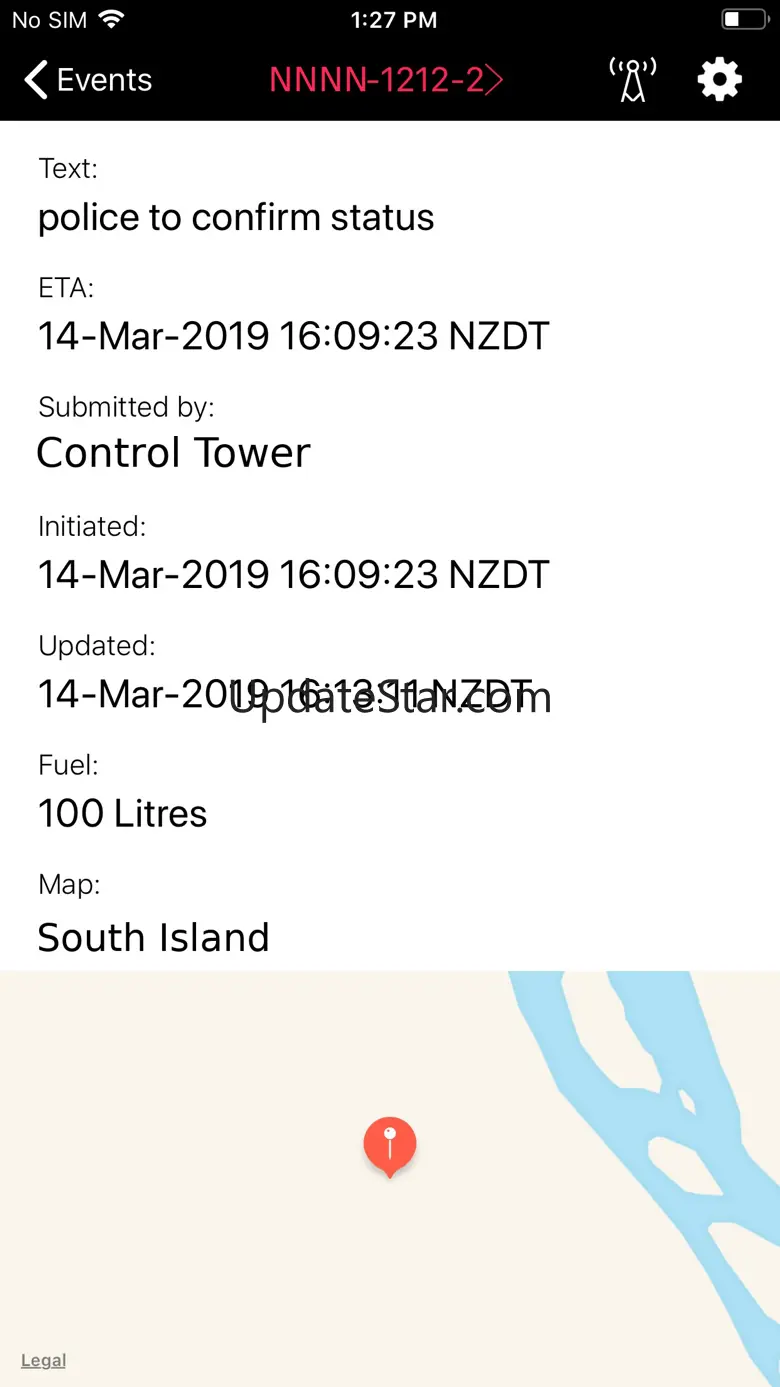Tap the red map pin marker
Viewport: 780px width, 1387px height.
pos(389,1143)
